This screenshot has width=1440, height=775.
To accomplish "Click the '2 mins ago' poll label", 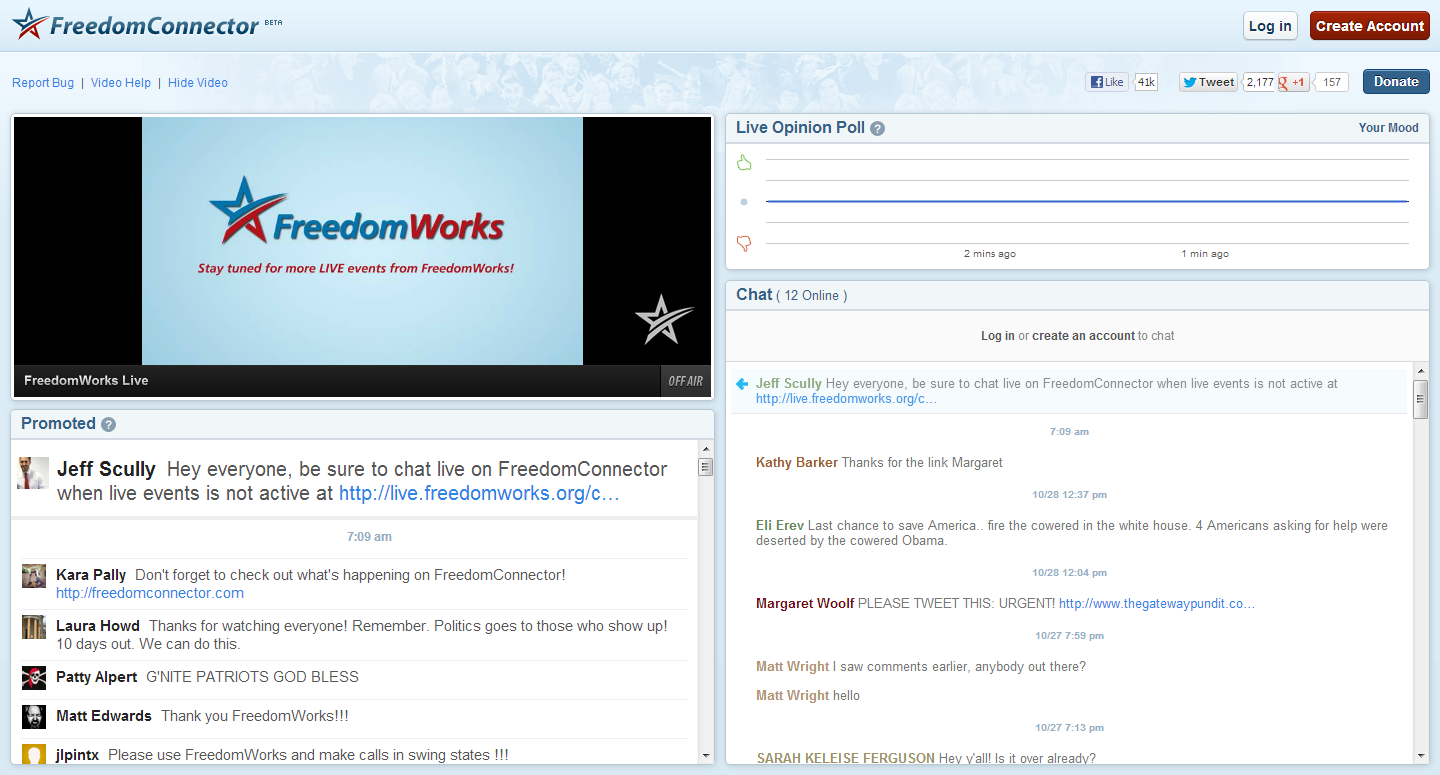I will pyautogui.click(x=990, y=254).
